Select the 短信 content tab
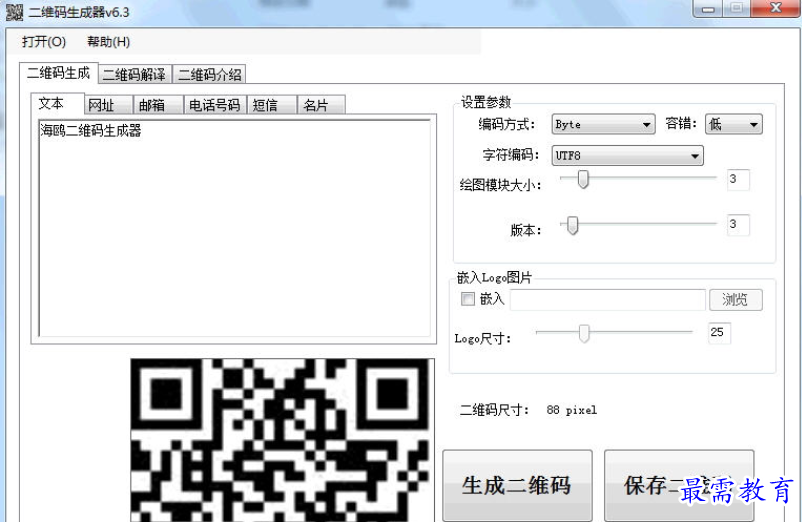 tap(272, 105)
